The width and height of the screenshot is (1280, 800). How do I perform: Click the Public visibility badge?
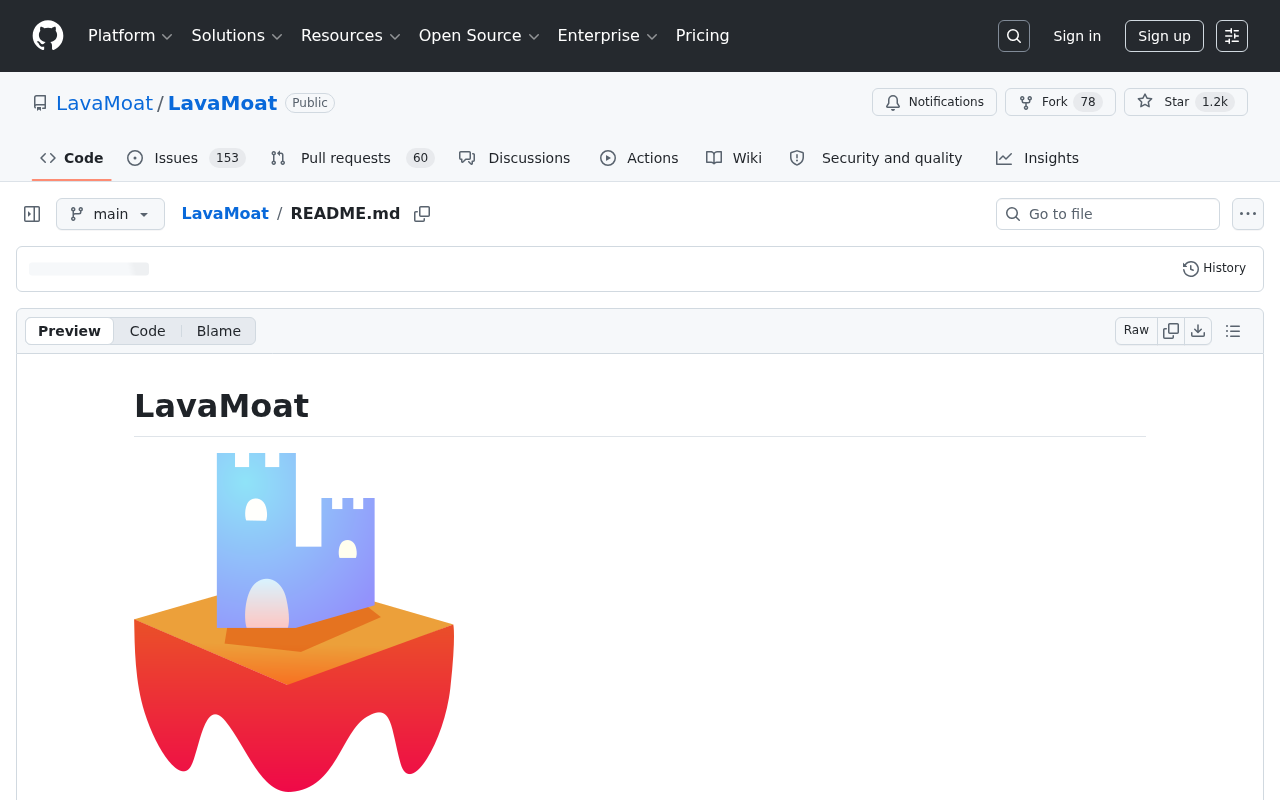point(310,103)
